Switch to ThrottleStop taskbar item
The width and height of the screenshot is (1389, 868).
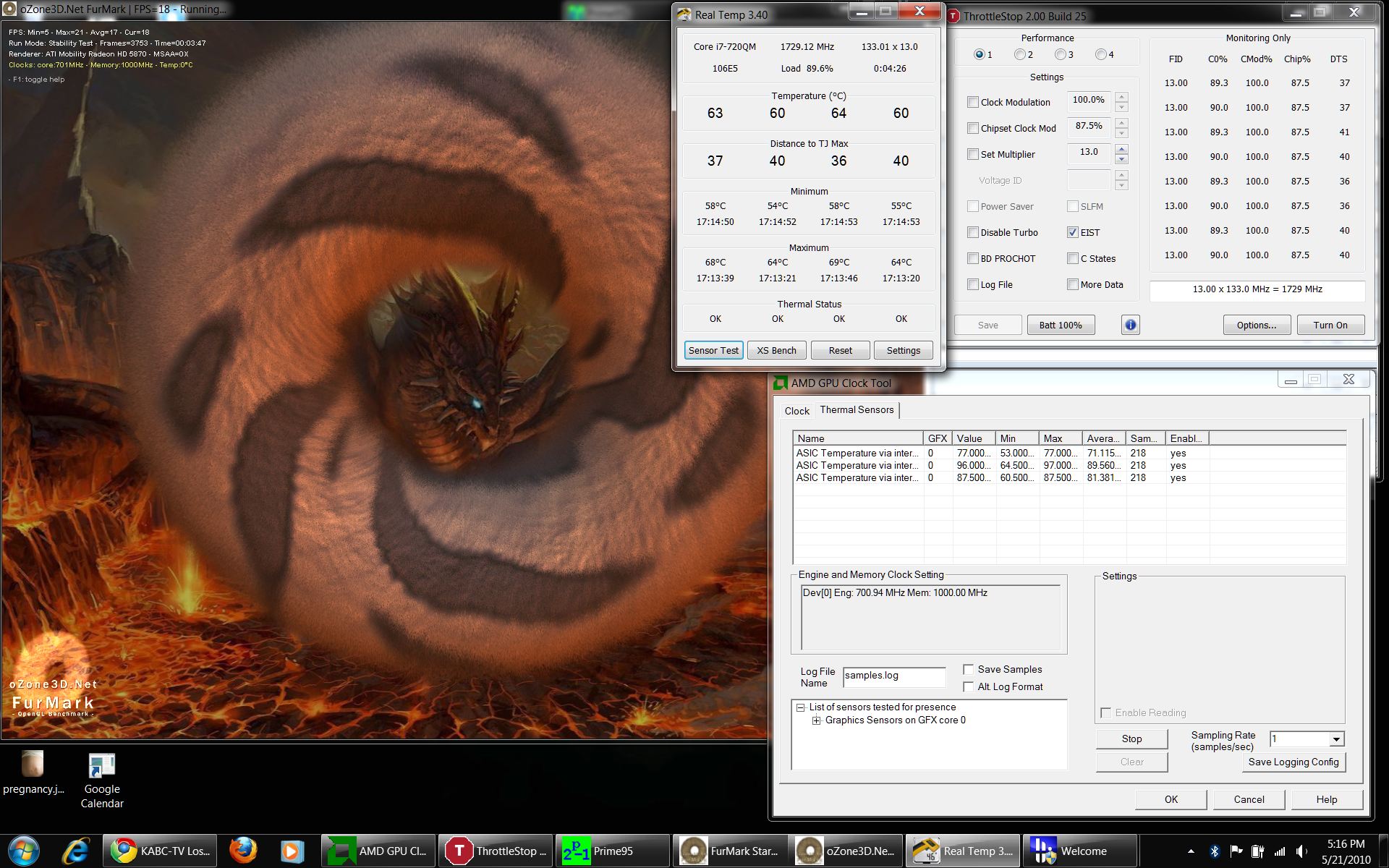(496, 851)
